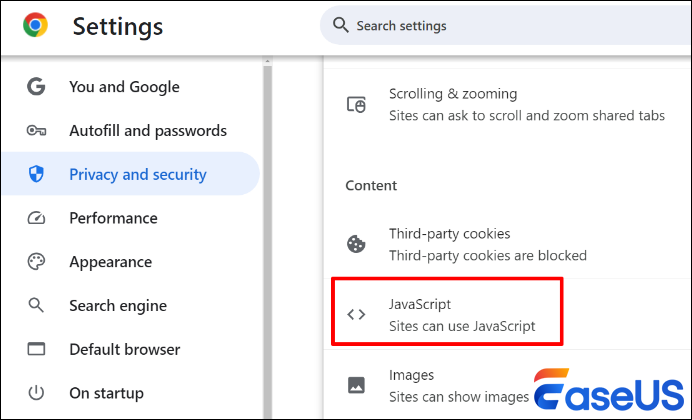Click the Performance speedometer icon
692x420 pixels.
tap(37, 218)
